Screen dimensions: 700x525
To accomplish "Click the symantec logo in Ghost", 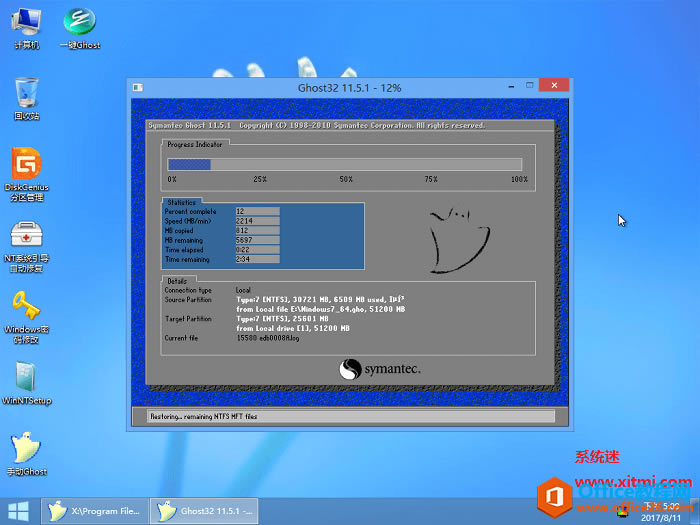I will pos(379,369).
